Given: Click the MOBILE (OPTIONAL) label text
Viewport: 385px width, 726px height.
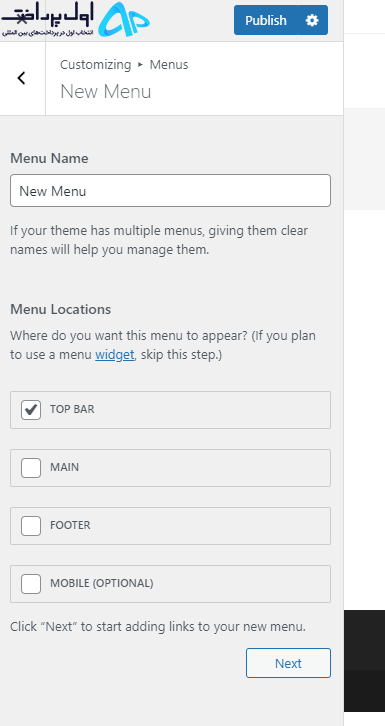Looking at the screenshot, I should pos(101,583).
